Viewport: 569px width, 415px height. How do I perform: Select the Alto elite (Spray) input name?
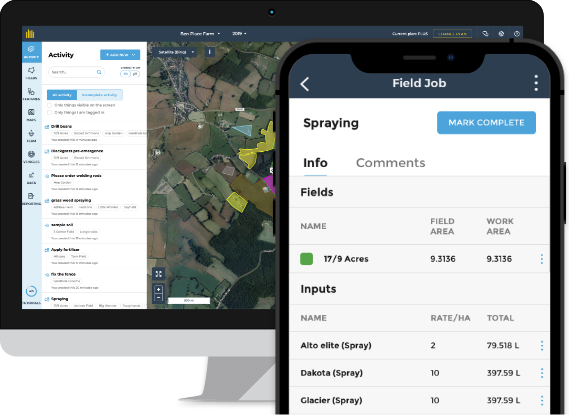[x=336, y=345]
